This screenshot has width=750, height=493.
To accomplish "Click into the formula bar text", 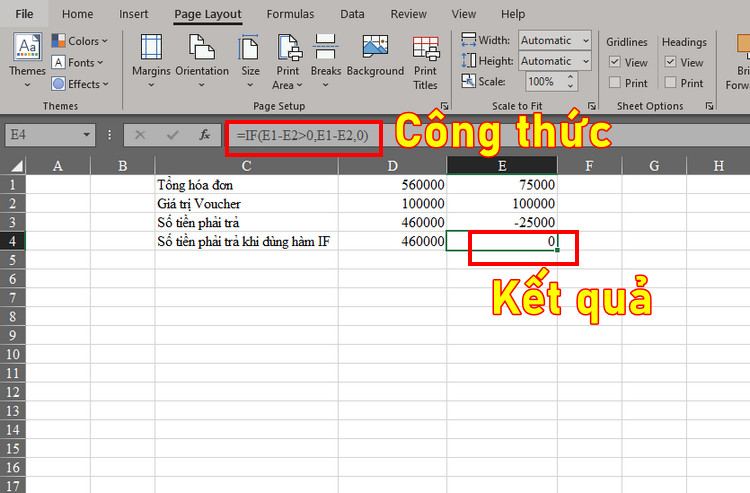I will pos(302,136).
